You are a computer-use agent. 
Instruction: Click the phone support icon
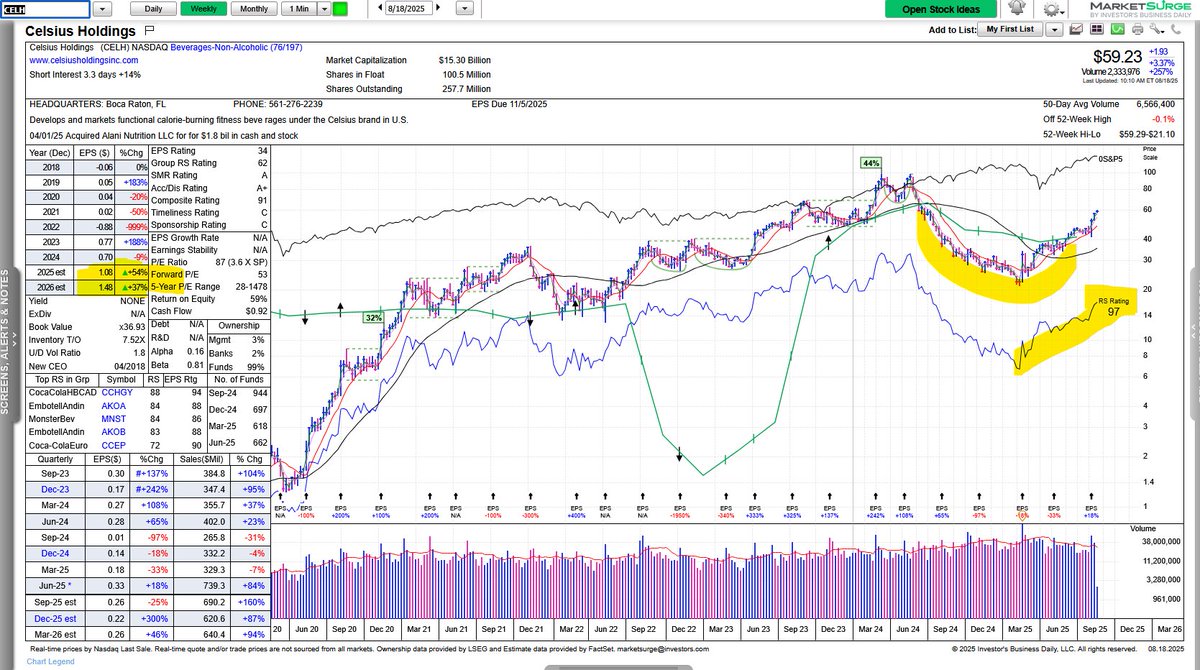(1177, 29)
